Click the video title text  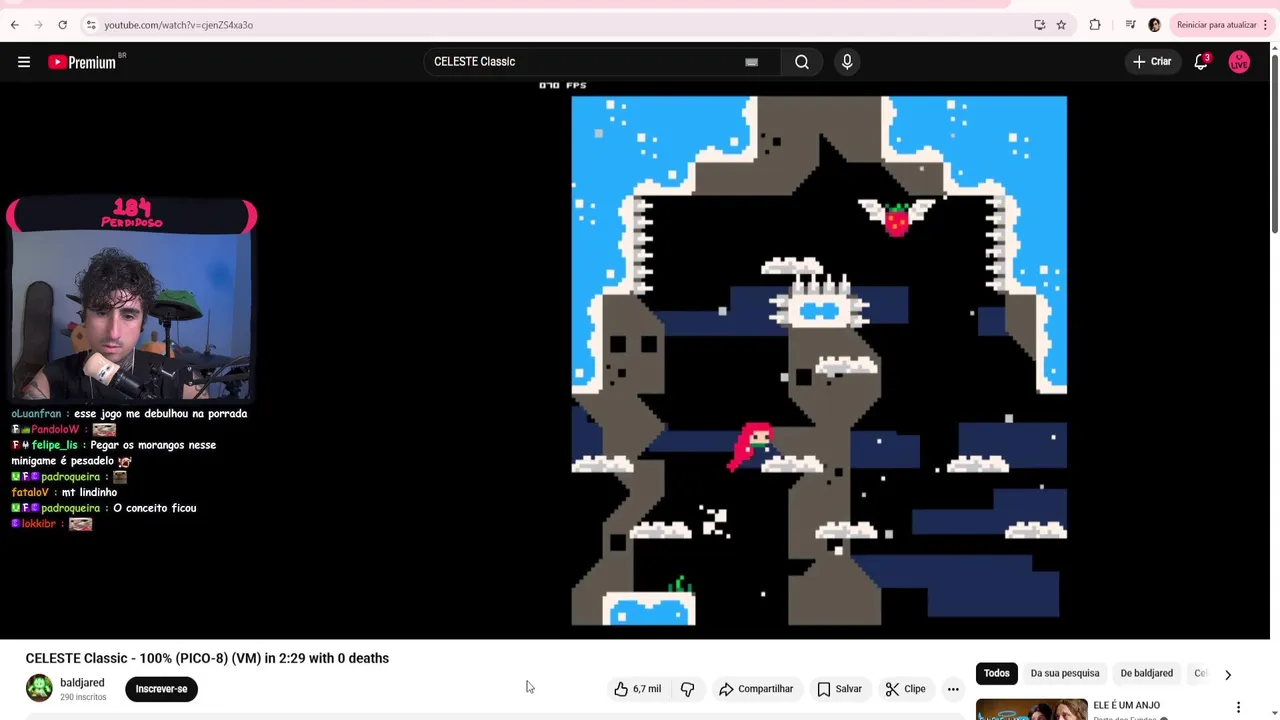tap(207, 658)
